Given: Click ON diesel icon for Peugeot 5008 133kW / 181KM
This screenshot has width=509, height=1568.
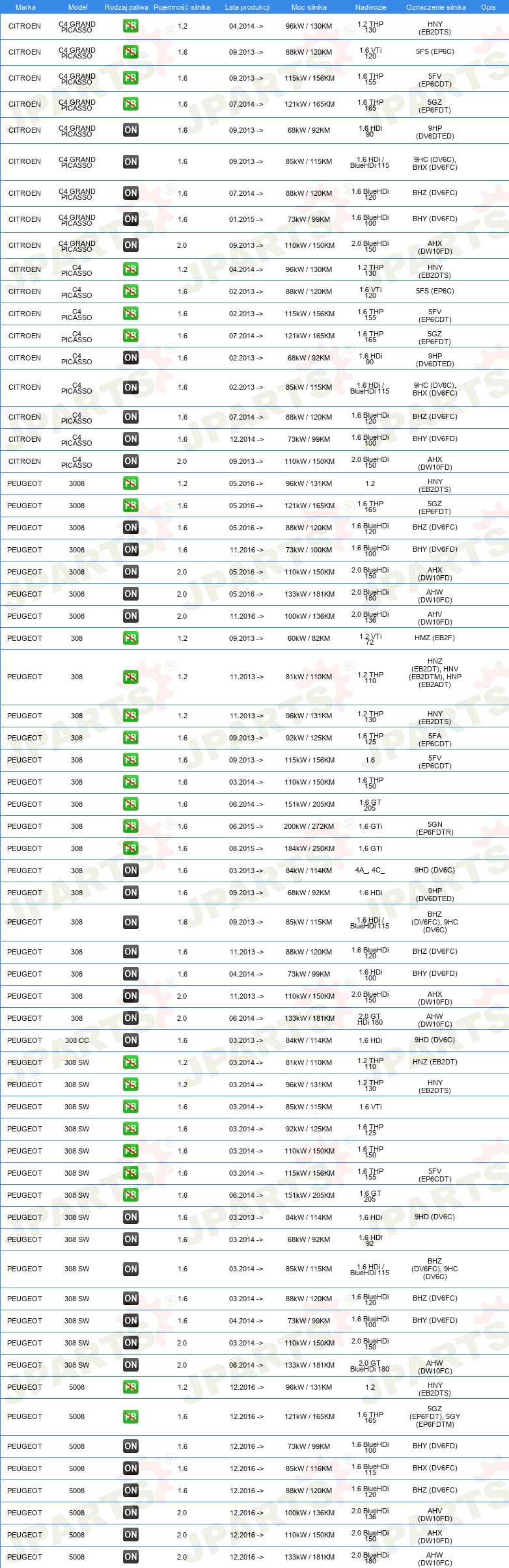Looking at the screenshot, I should tap(131, 1557).
